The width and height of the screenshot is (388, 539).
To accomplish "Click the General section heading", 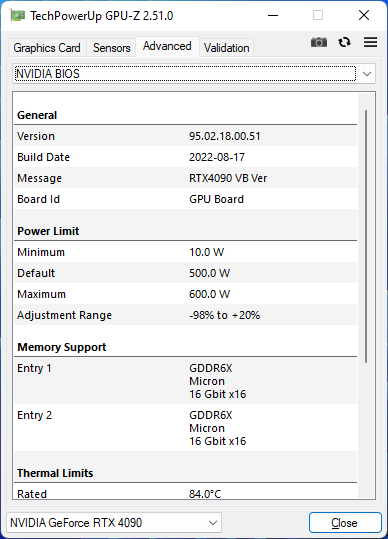I will 37,115.
